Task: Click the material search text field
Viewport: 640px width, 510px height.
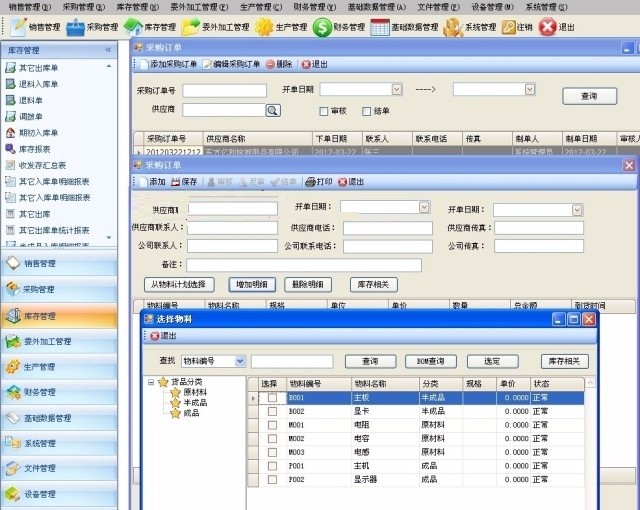Action: 292,361
